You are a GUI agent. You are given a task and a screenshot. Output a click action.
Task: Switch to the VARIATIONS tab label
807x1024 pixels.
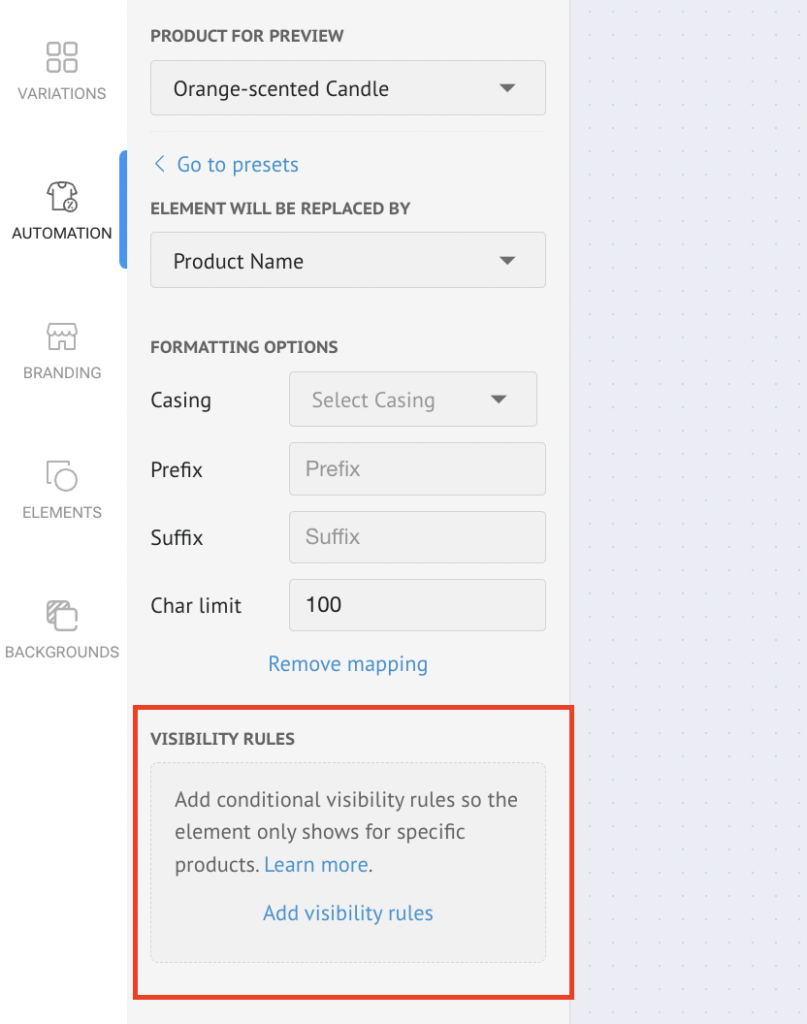point(62,94)
